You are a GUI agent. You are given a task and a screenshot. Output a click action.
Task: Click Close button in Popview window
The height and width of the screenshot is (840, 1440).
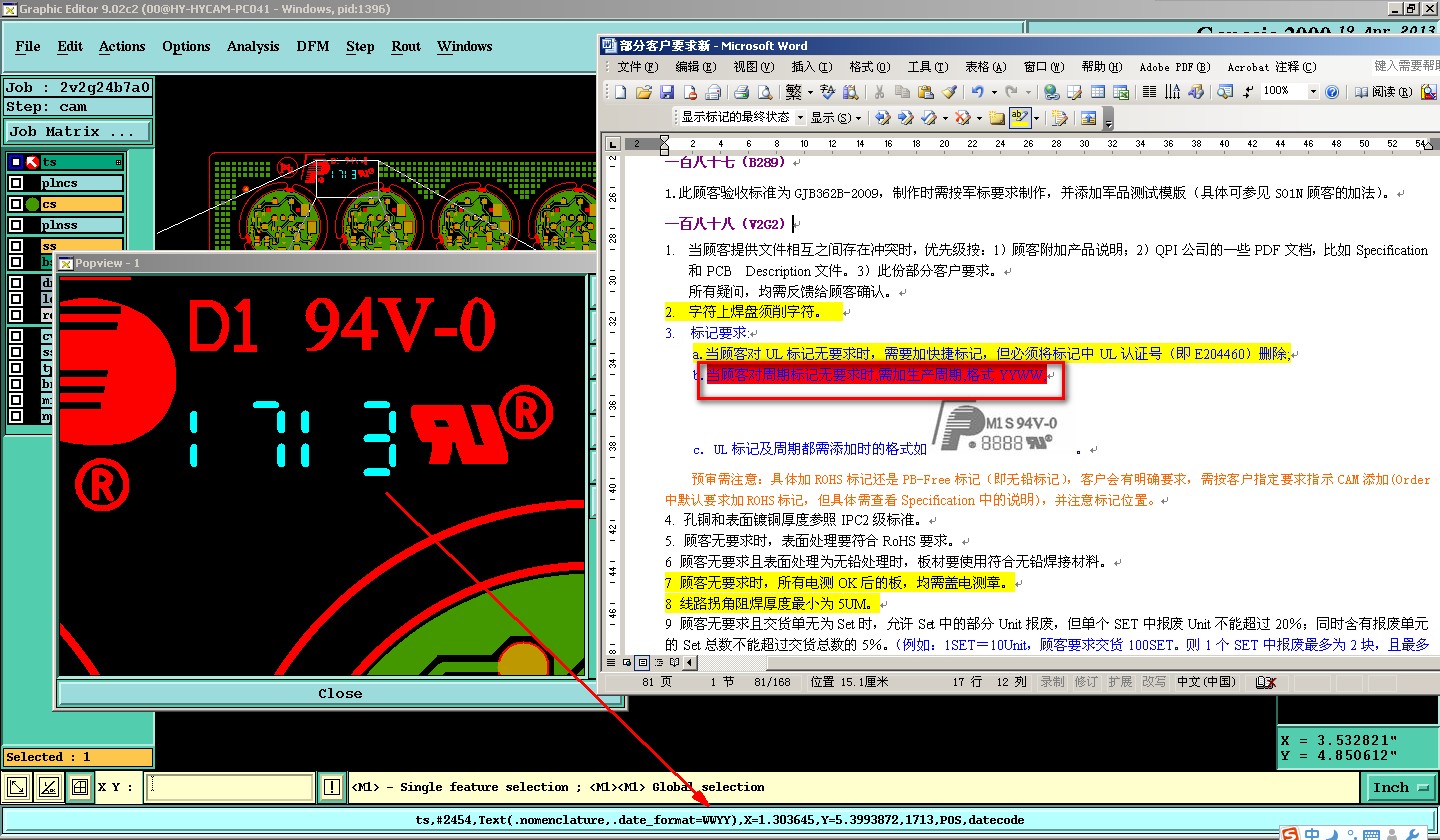point(340,693)
